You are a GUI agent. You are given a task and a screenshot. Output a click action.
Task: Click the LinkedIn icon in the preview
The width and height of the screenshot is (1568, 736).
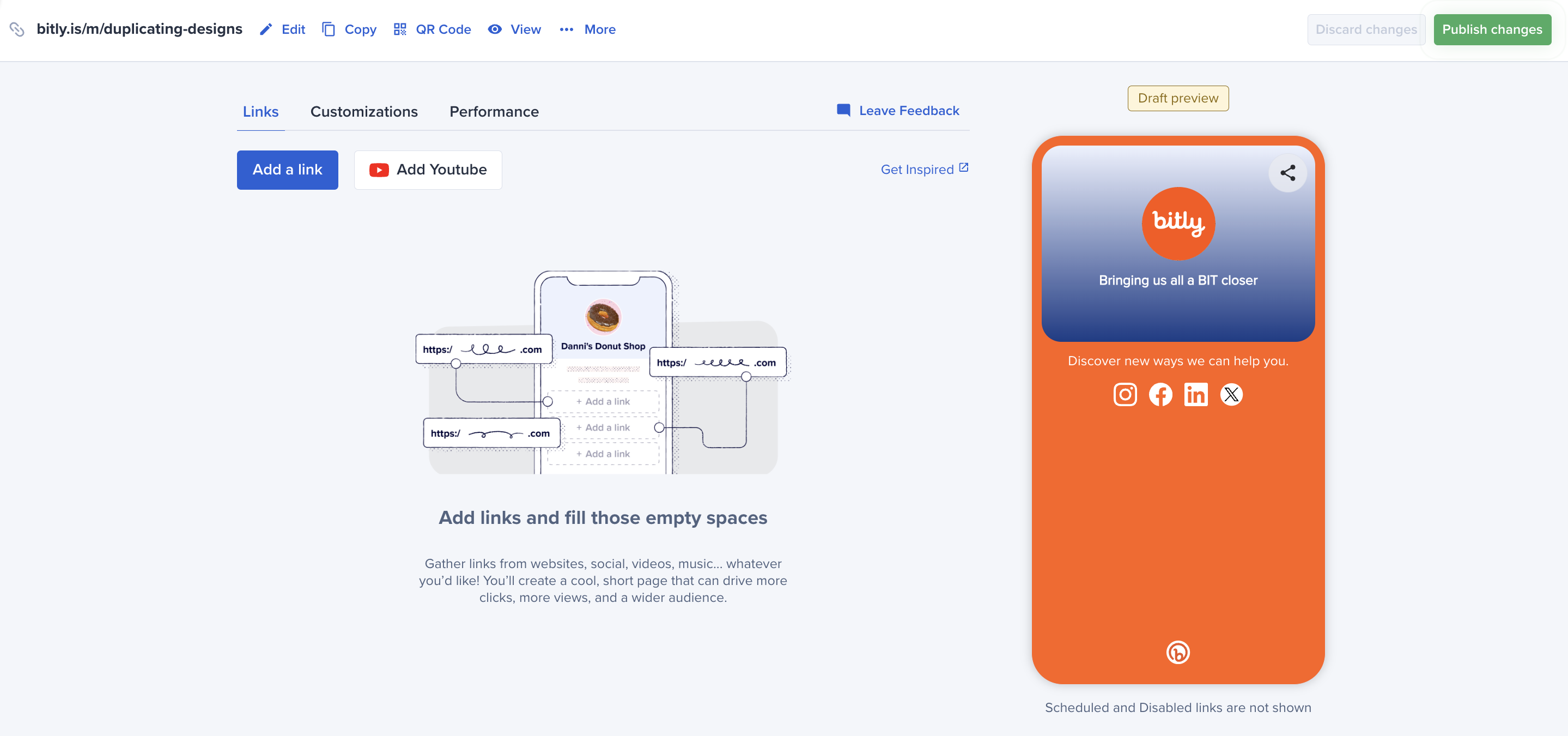(x=1195, y=395)
